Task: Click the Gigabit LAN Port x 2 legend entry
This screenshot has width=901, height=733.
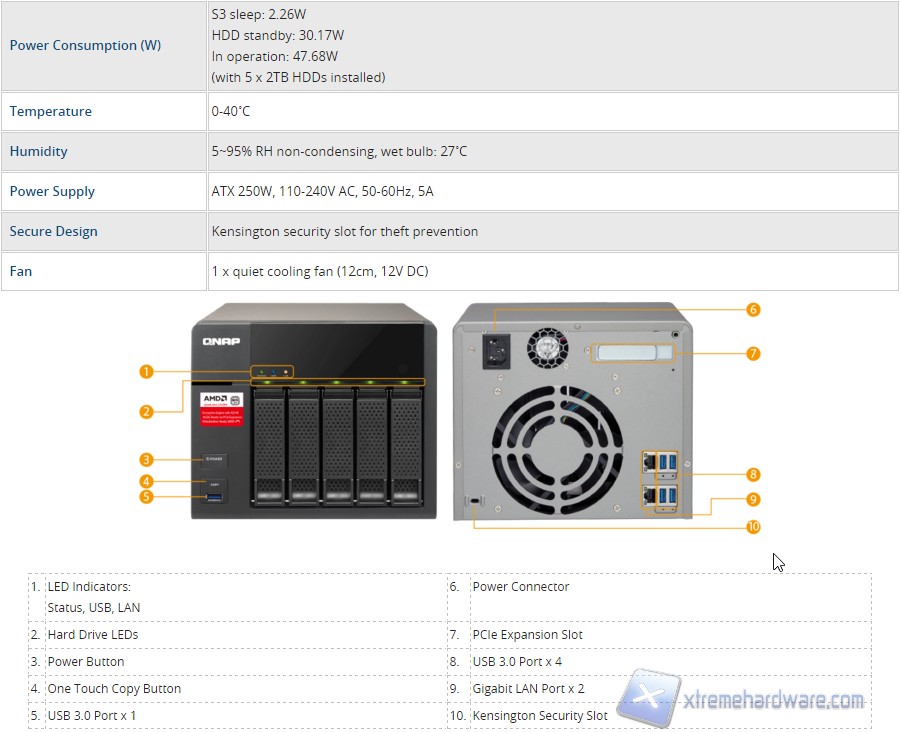Action: tap(528, 688)
